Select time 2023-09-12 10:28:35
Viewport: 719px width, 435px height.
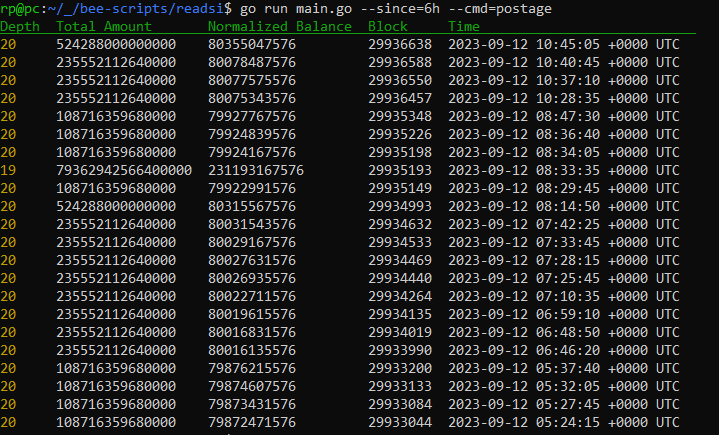tap(524, 98)
